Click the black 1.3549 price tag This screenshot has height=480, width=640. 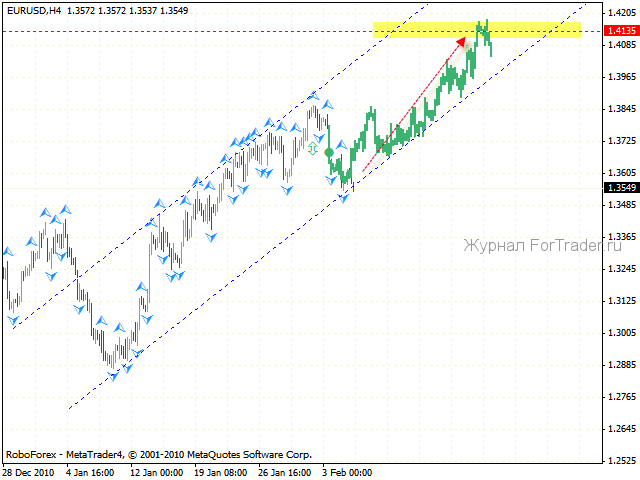617,187
